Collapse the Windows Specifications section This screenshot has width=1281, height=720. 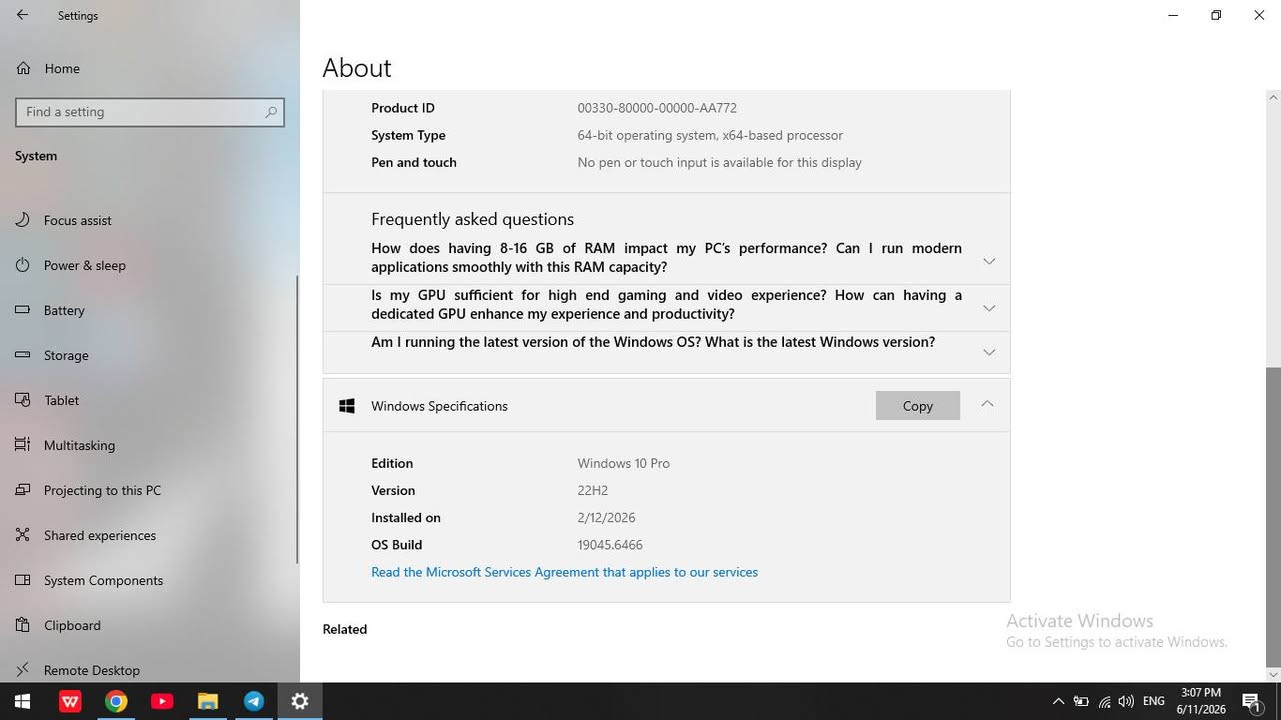tap(987, 404)
